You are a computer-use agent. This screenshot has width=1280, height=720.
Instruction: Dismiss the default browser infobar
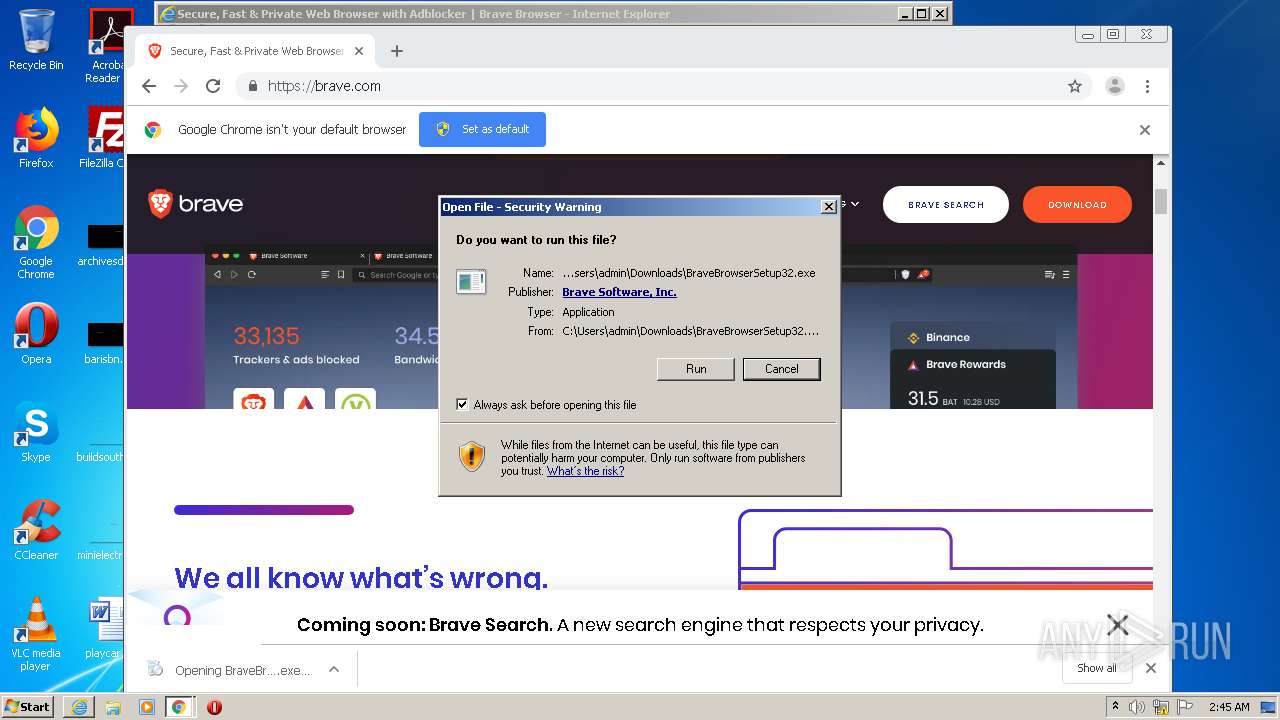pyautogui.click(x=1145, y=130)
